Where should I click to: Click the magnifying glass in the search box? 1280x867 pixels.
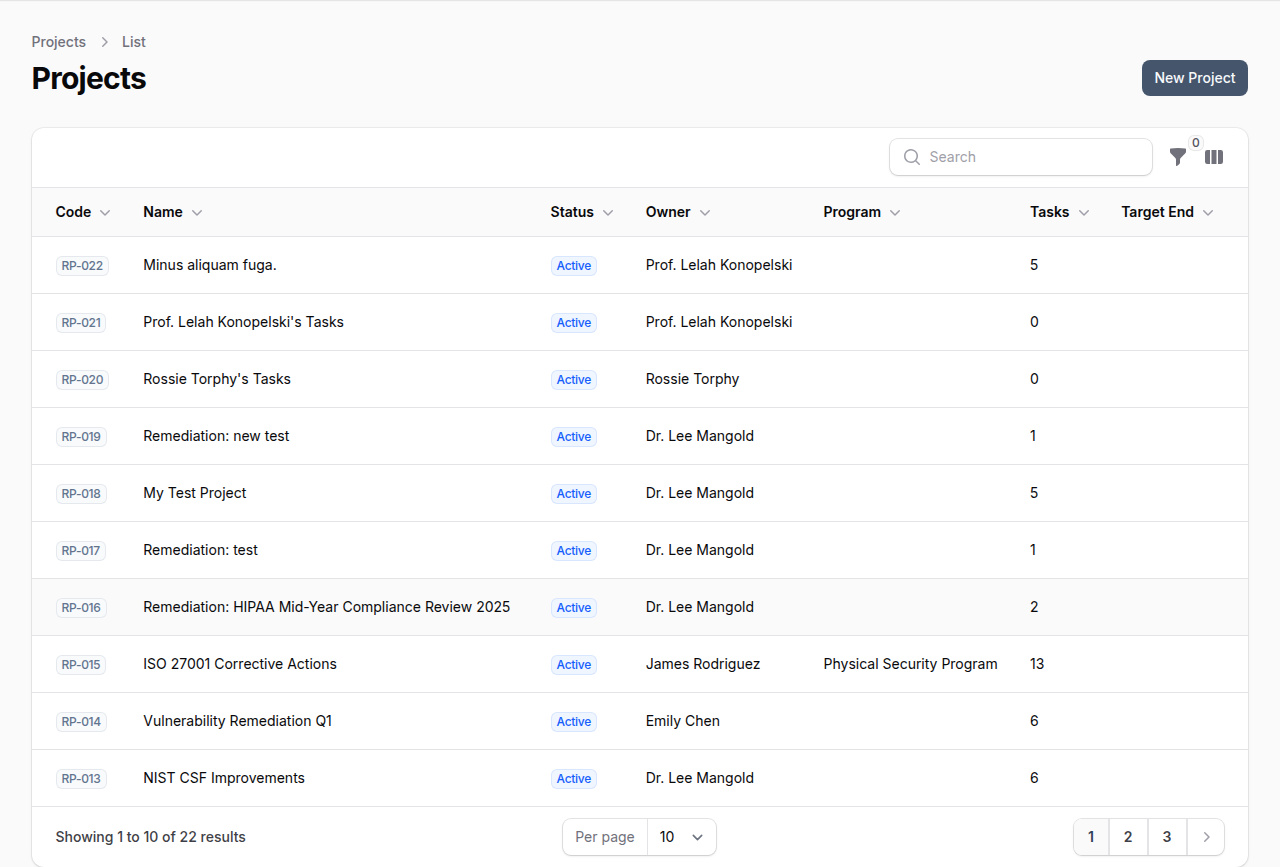click(912, 157)
